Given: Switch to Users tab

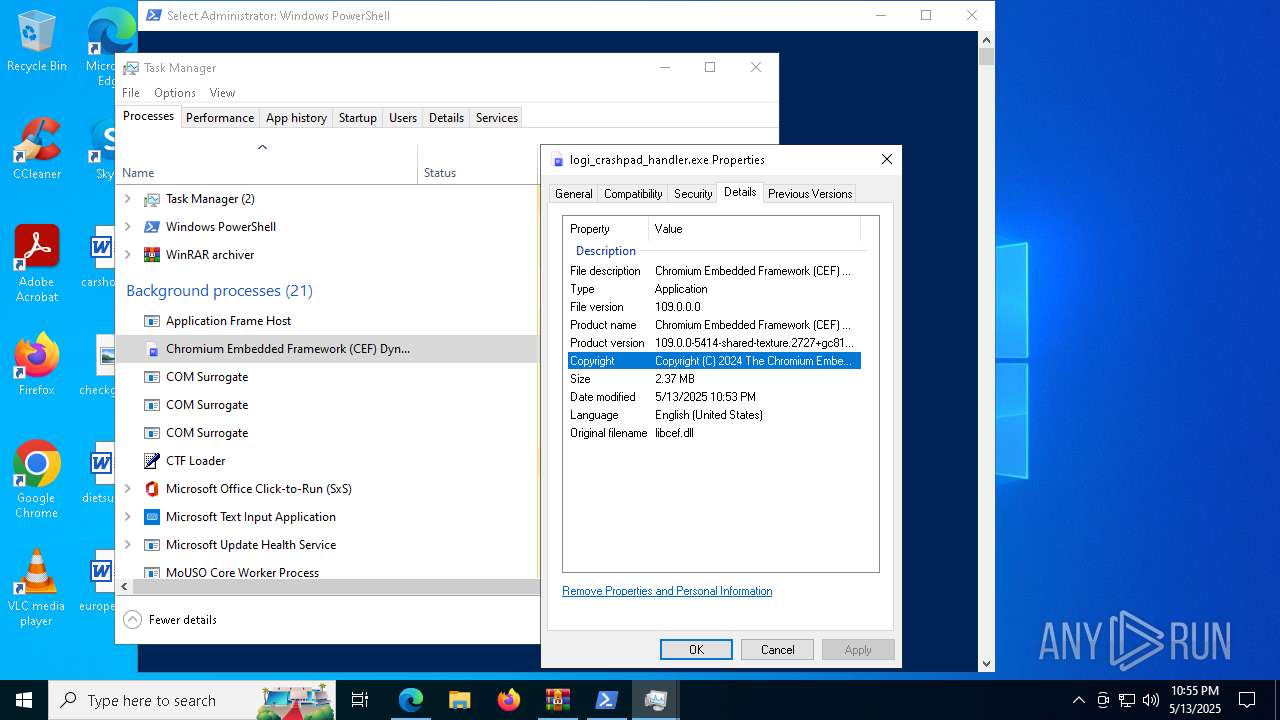Looking at the screenshot, I should (403, 118).
